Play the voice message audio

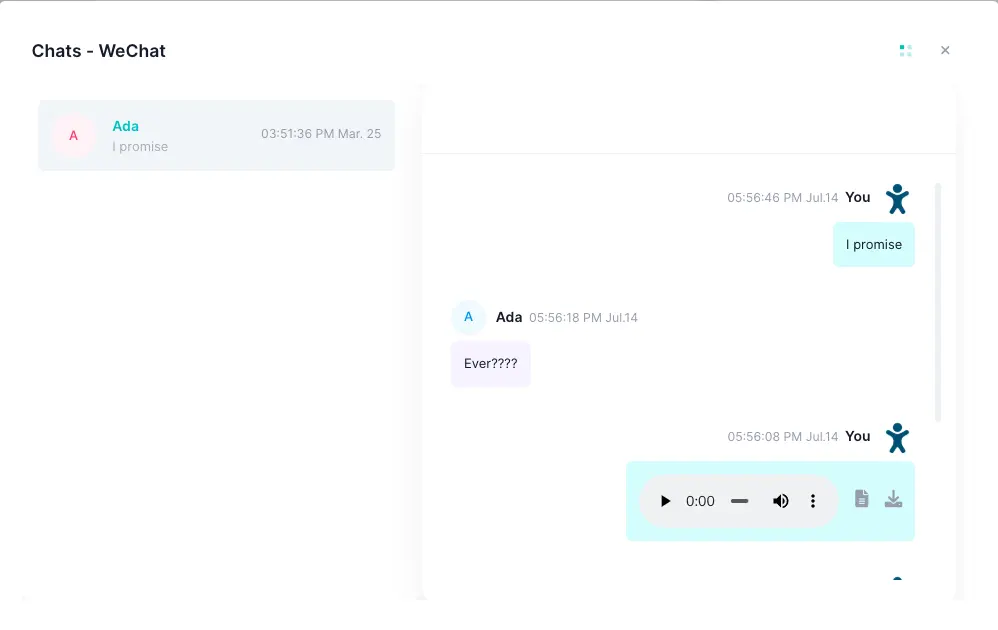(665, 501)
